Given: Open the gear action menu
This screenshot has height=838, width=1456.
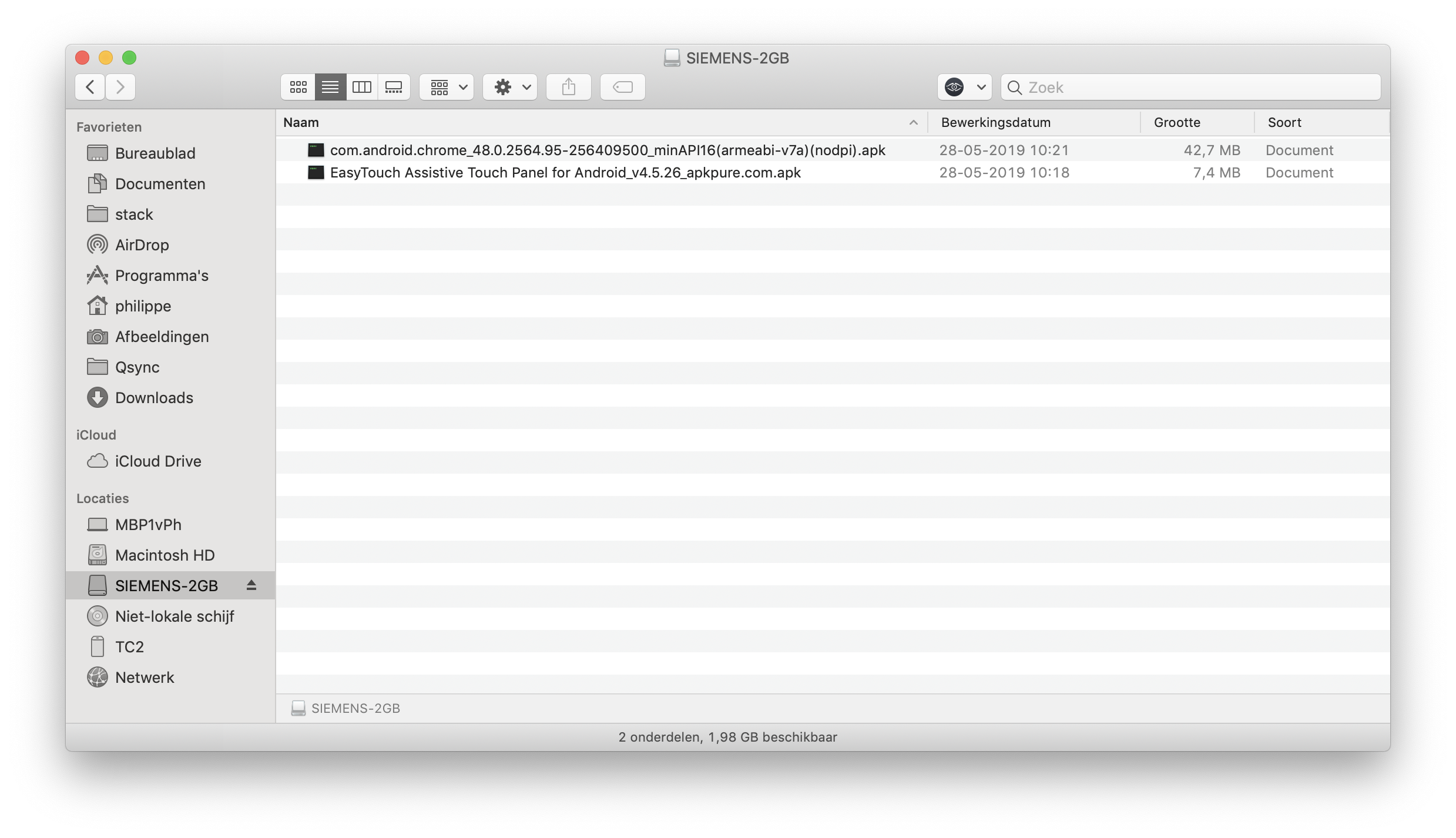Looking at the screenshot, I should coord(510,88).
